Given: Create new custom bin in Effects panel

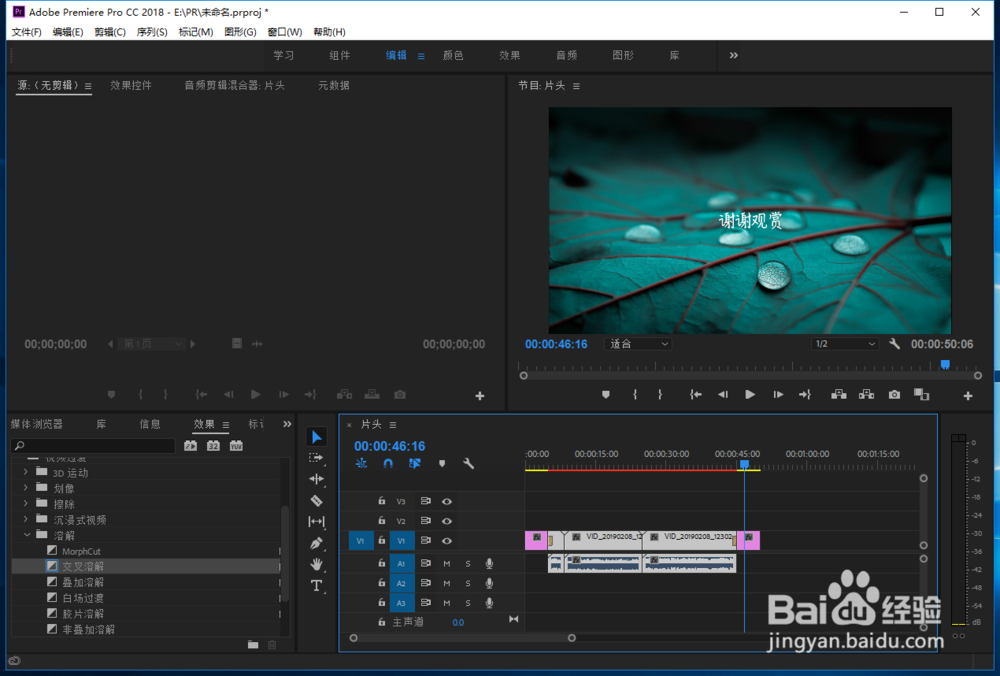Looking at the screenshot, I should coord(253,645).
